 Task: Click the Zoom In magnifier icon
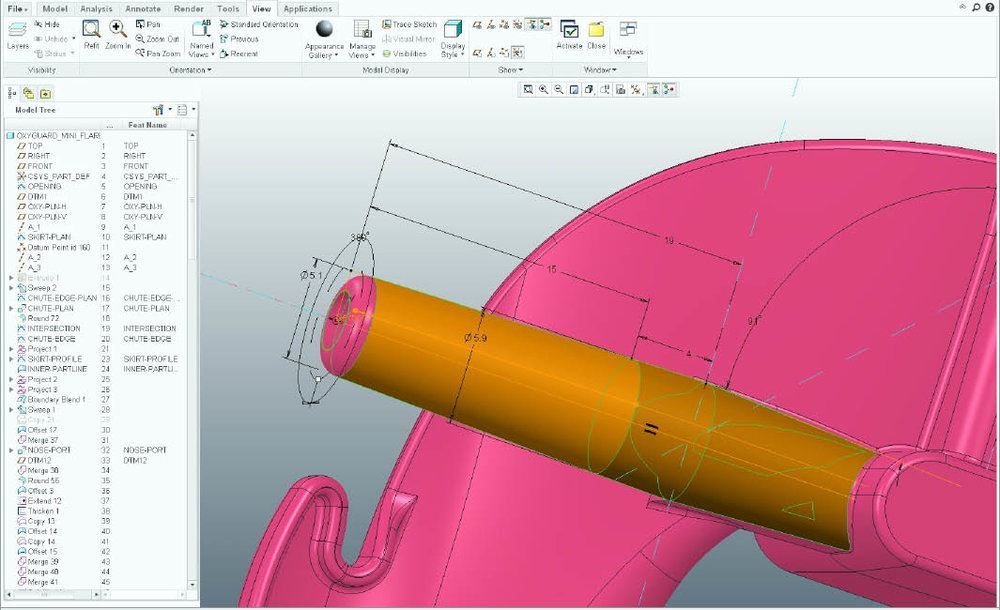pos(118,33)
